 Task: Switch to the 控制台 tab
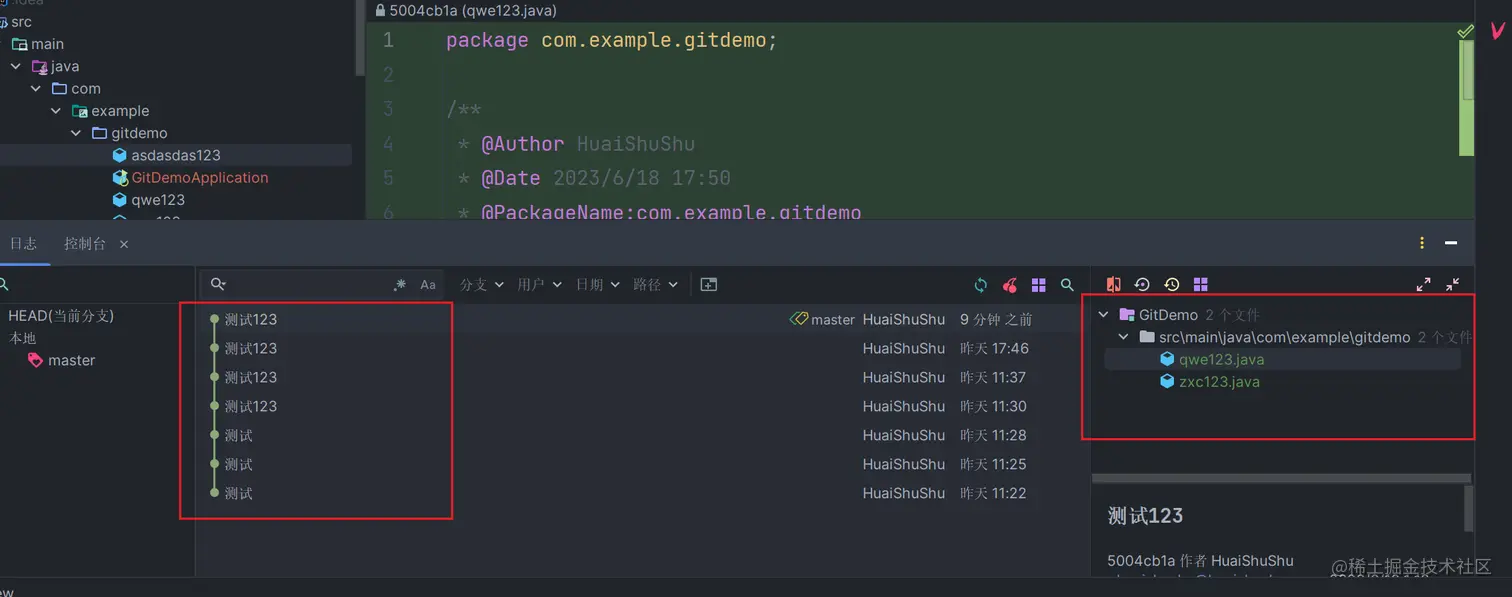[85, 244]
